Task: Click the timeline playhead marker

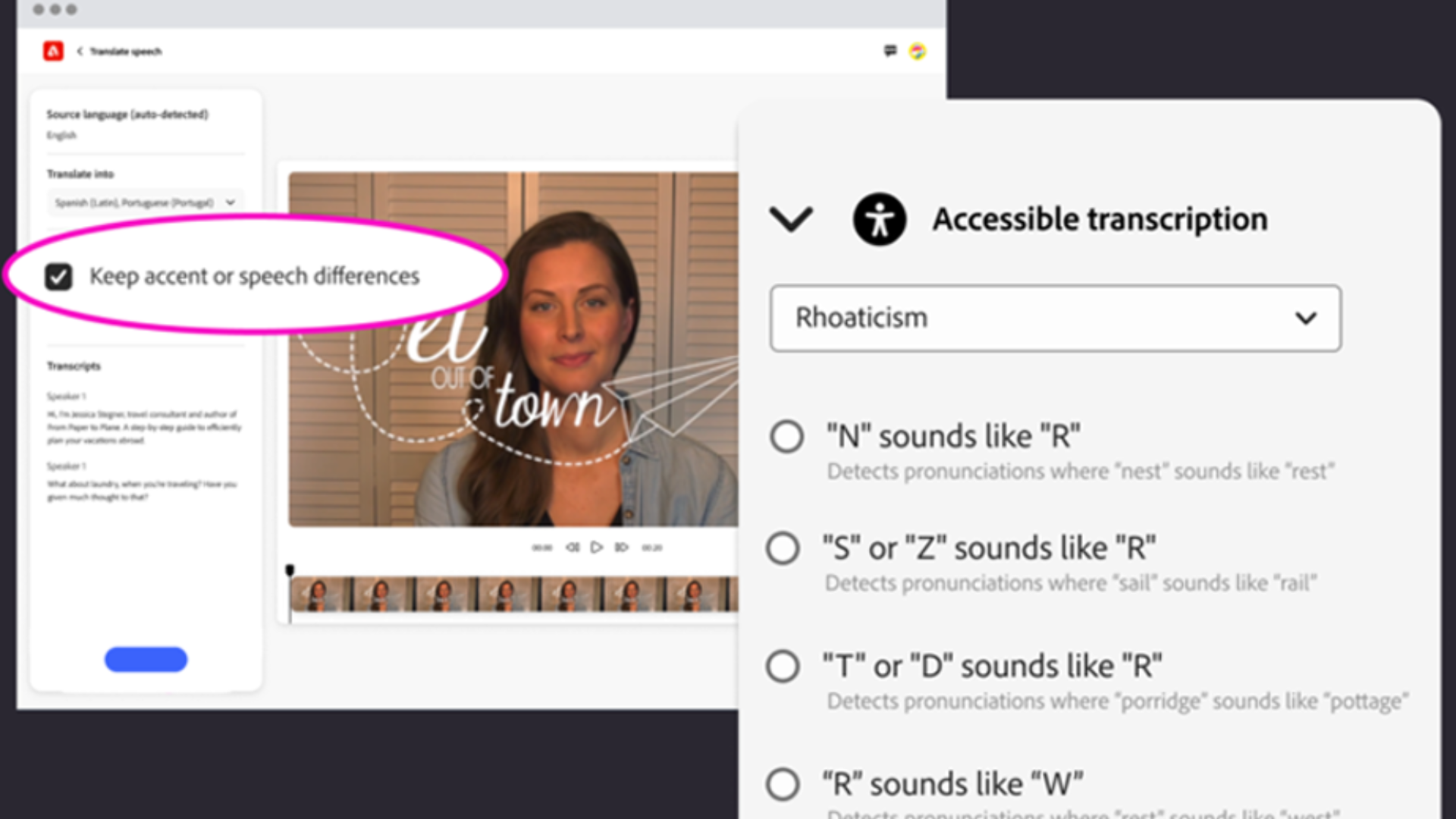Action: tap(290, 570)
